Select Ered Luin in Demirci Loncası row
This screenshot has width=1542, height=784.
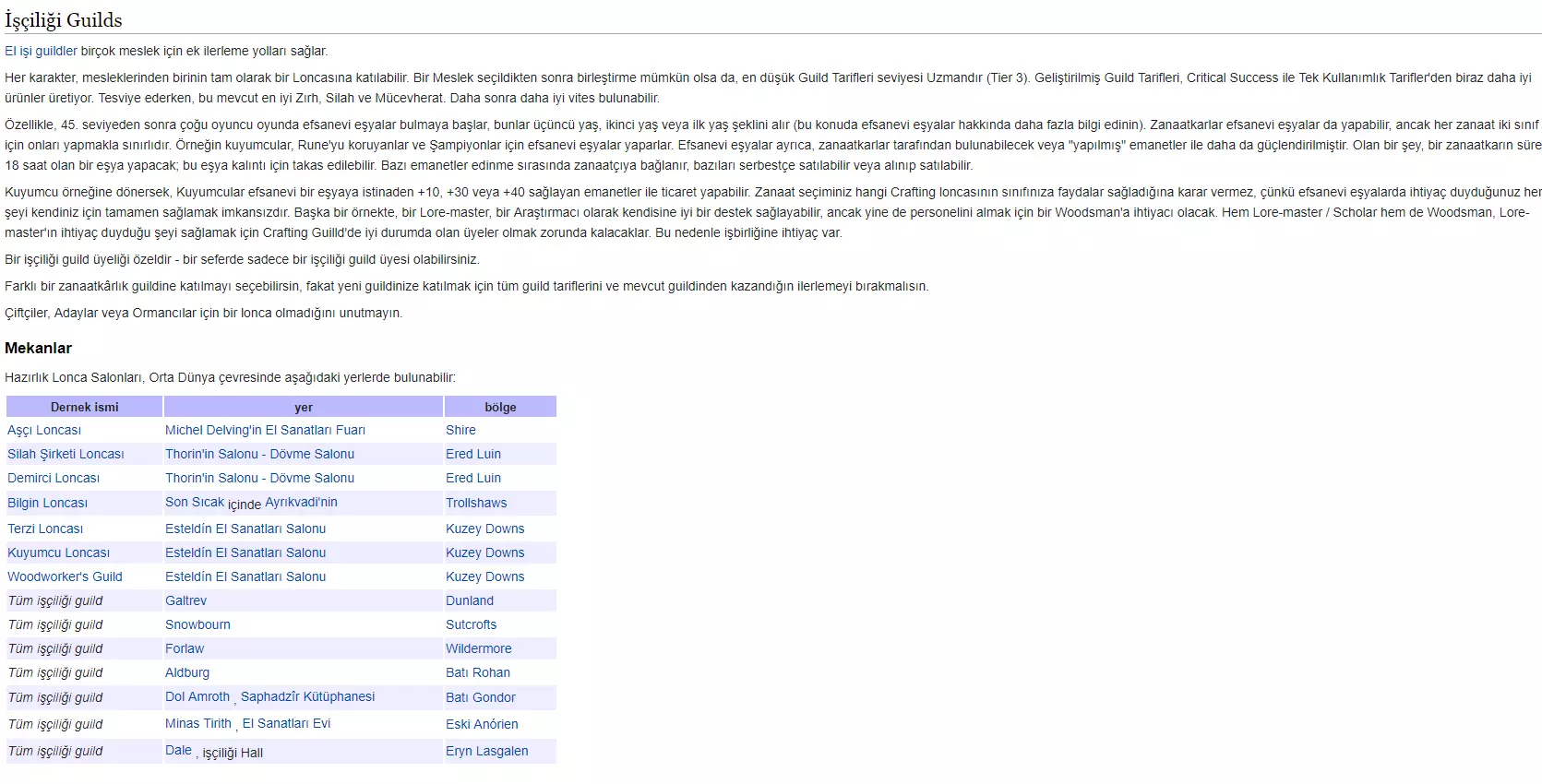[473, 478]
